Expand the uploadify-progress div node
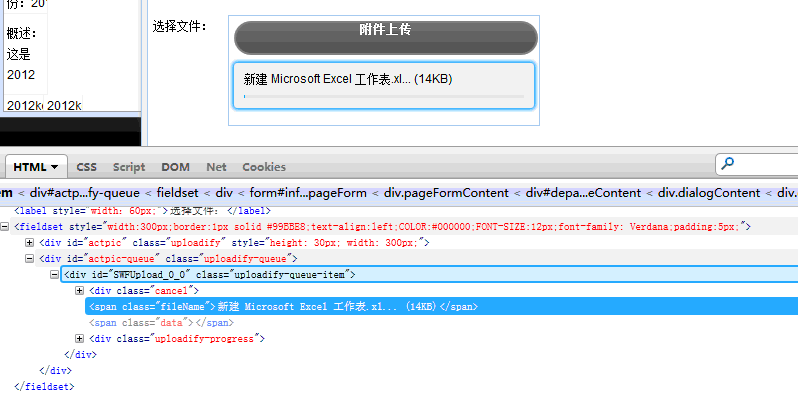The width and height of the screenshot is (798, 394). coord(79,339)
